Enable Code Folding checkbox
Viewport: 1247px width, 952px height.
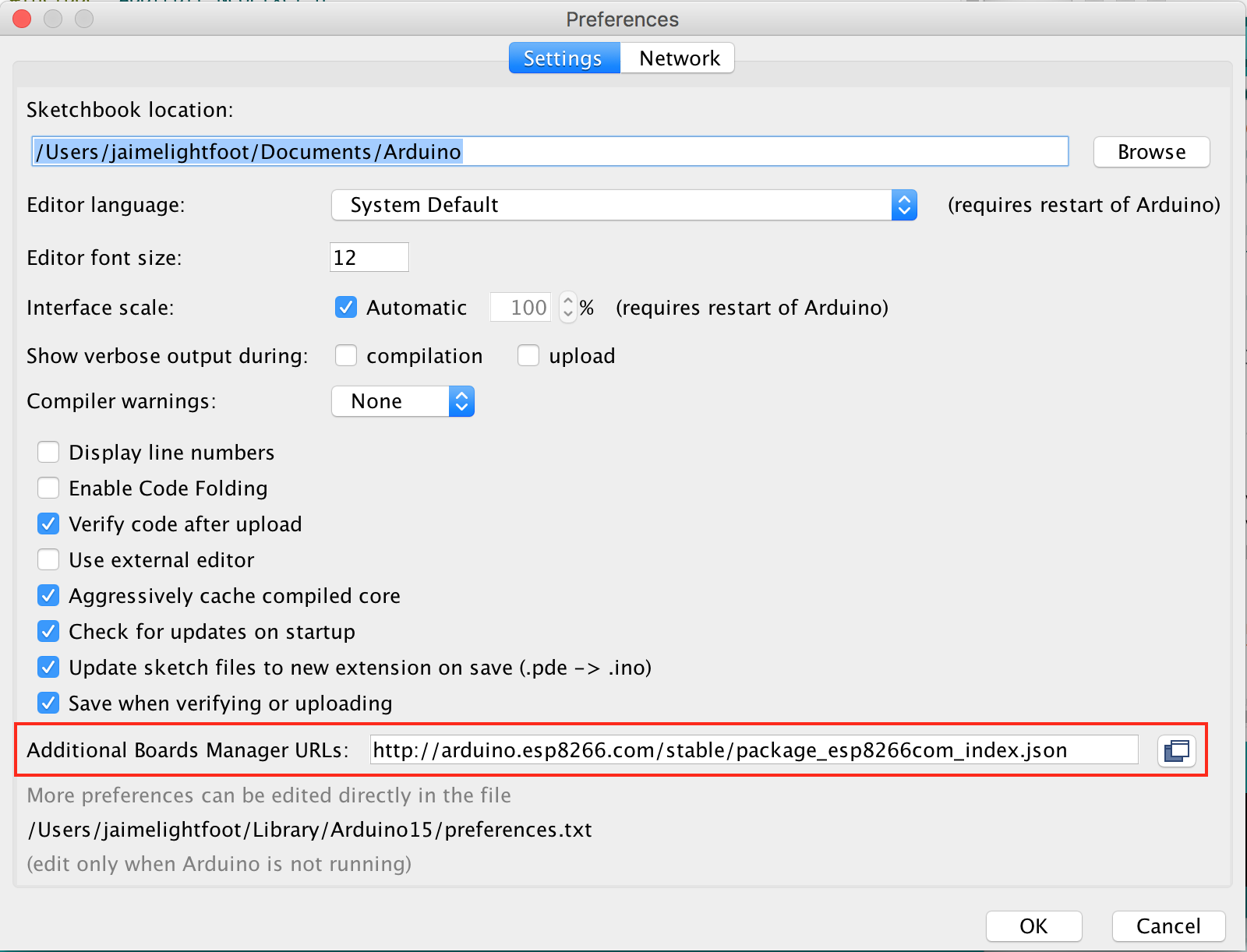(48, 488)
